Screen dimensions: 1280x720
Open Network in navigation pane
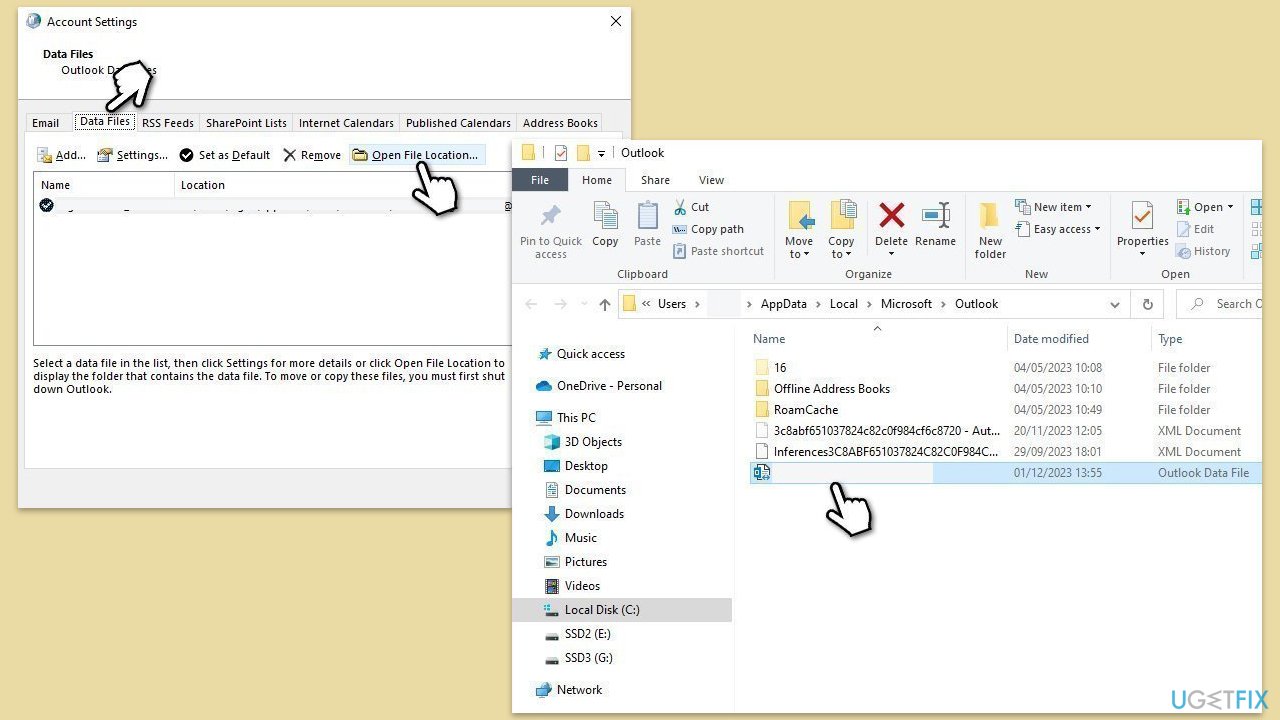point(579,690)
